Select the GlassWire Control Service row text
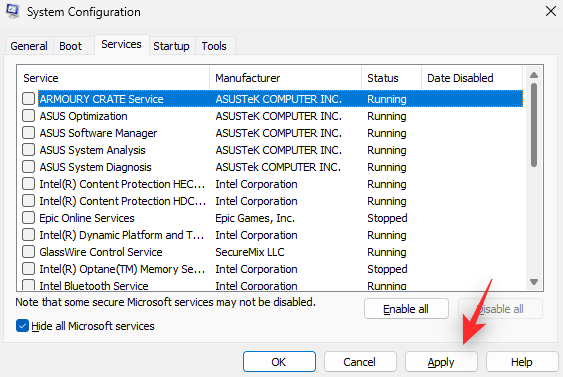Viewport: 563px width, 377px height. [x=101, y=252]
